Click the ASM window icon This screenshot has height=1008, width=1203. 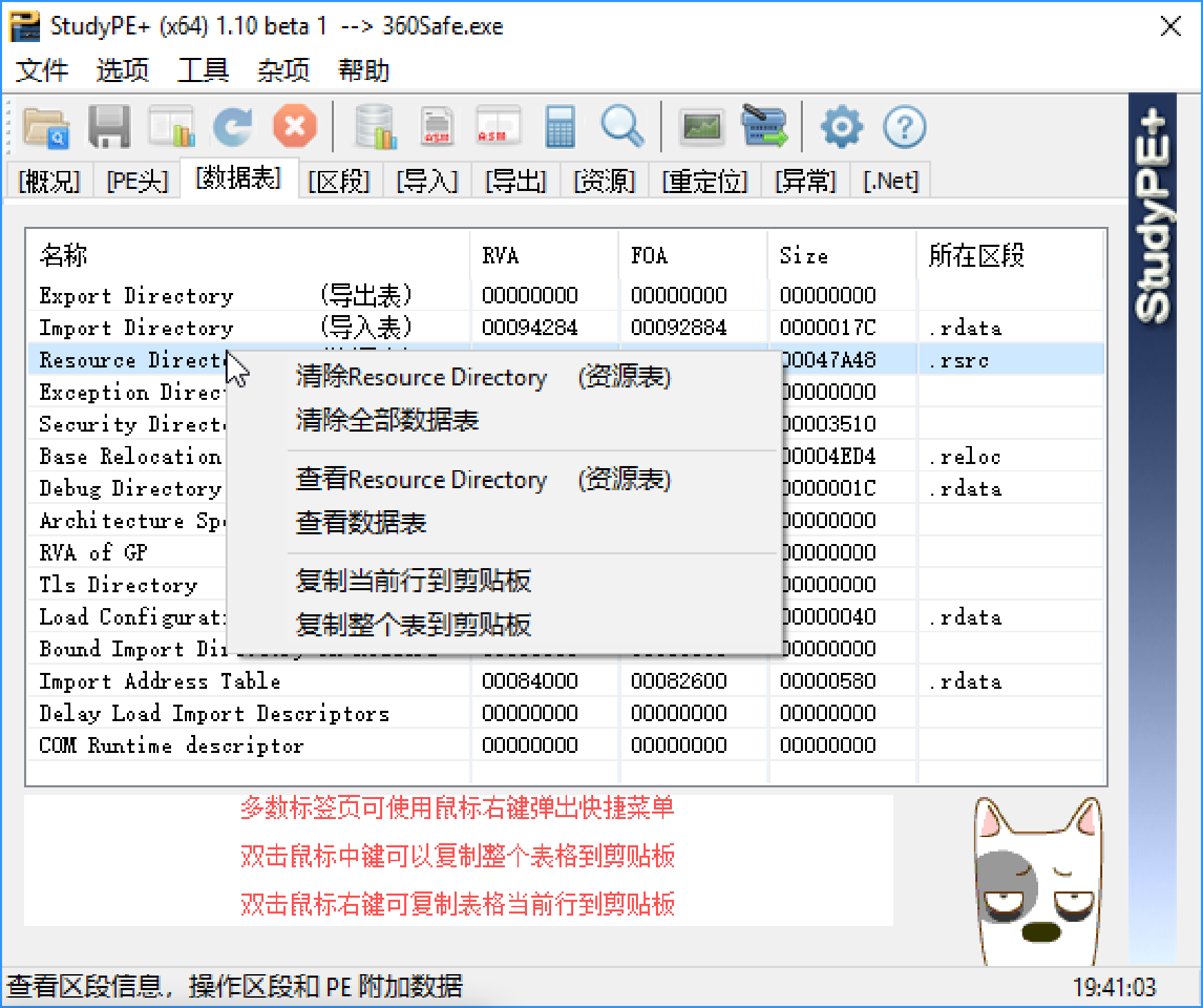click(x=498, y=127)
